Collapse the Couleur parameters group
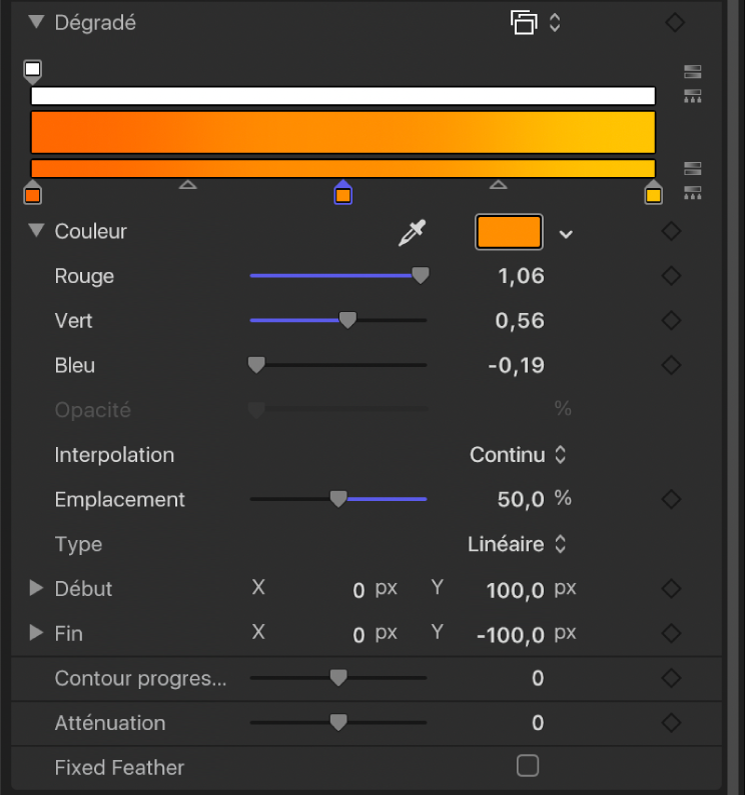The width and height of the screenshot is (745, 795). pyautogui.click(x=37, y=231)
